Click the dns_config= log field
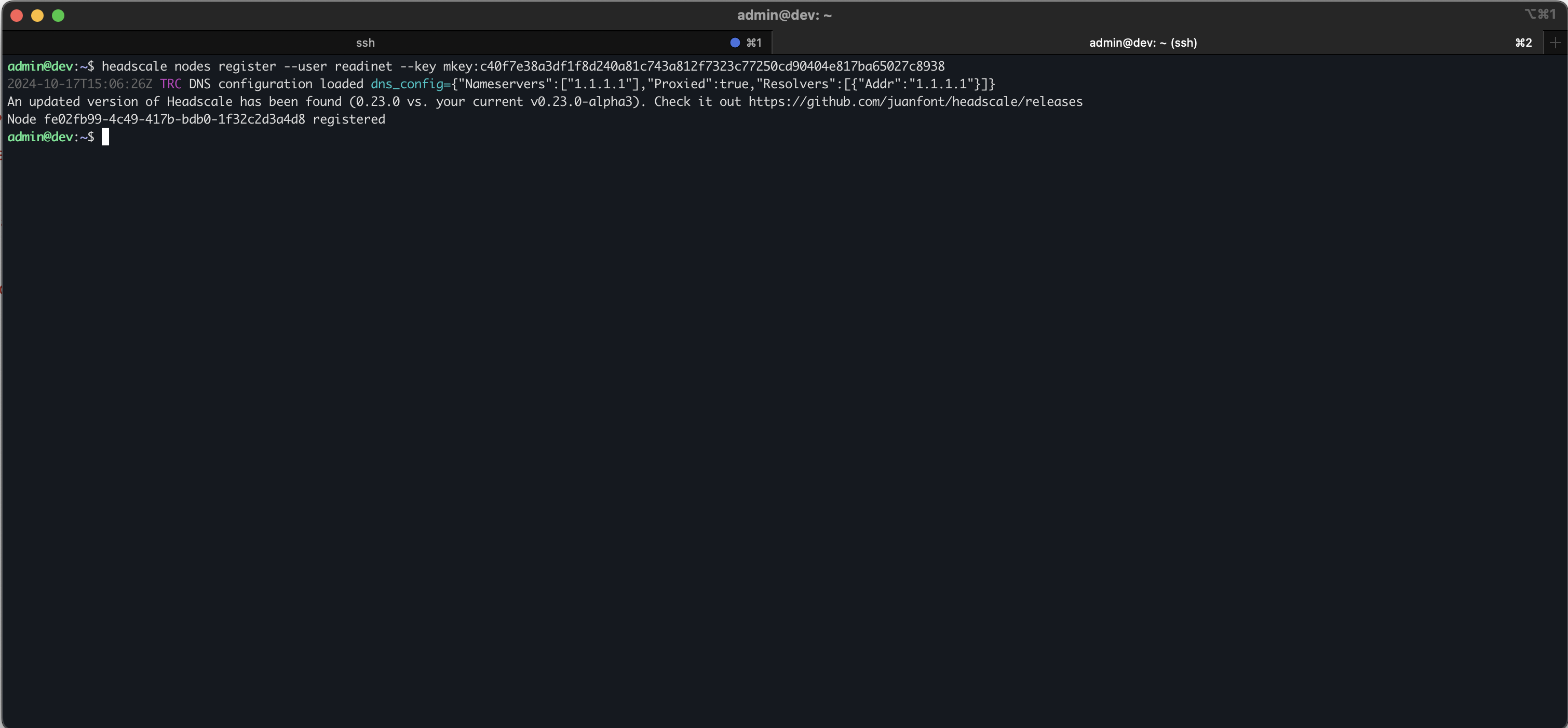This screenshot has width=1568, height=728. click(x=410, y=84)
